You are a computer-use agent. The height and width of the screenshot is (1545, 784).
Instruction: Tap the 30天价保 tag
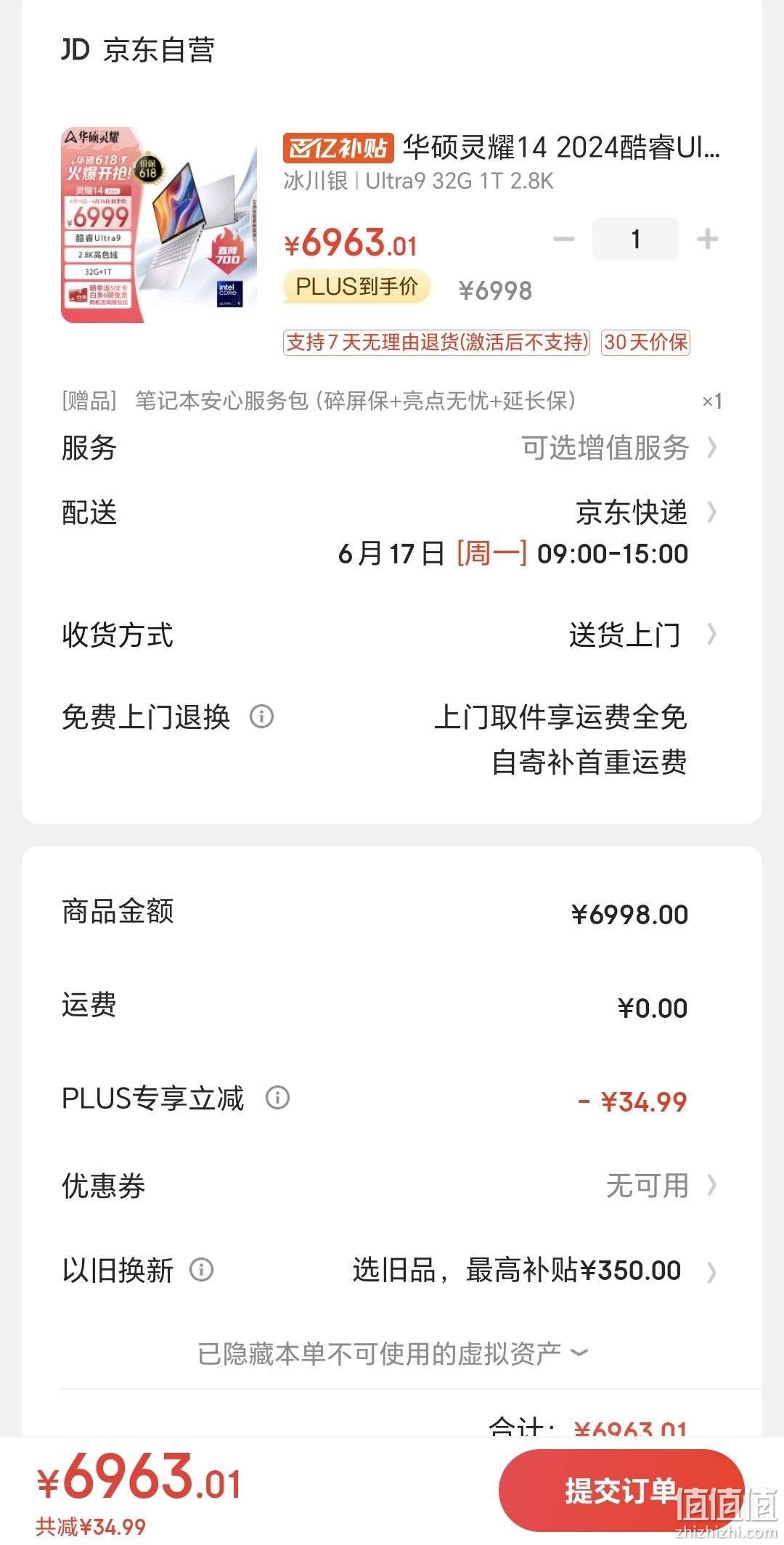click(x=645, y=342)
